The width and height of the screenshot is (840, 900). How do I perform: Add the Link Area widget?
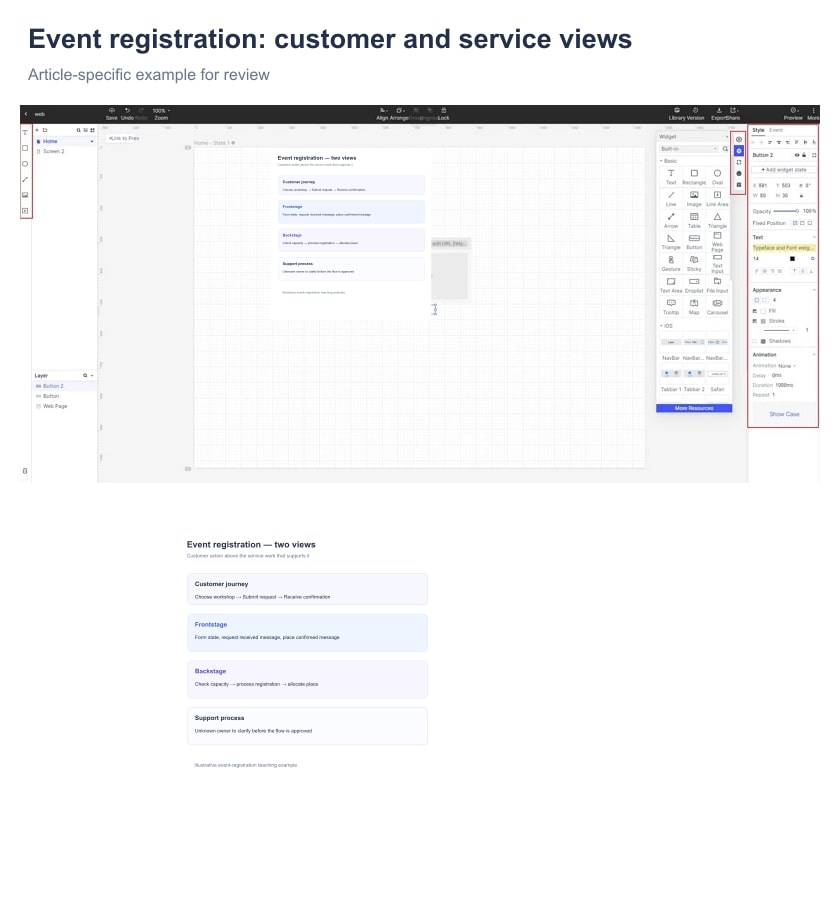[x=717, y=199]
